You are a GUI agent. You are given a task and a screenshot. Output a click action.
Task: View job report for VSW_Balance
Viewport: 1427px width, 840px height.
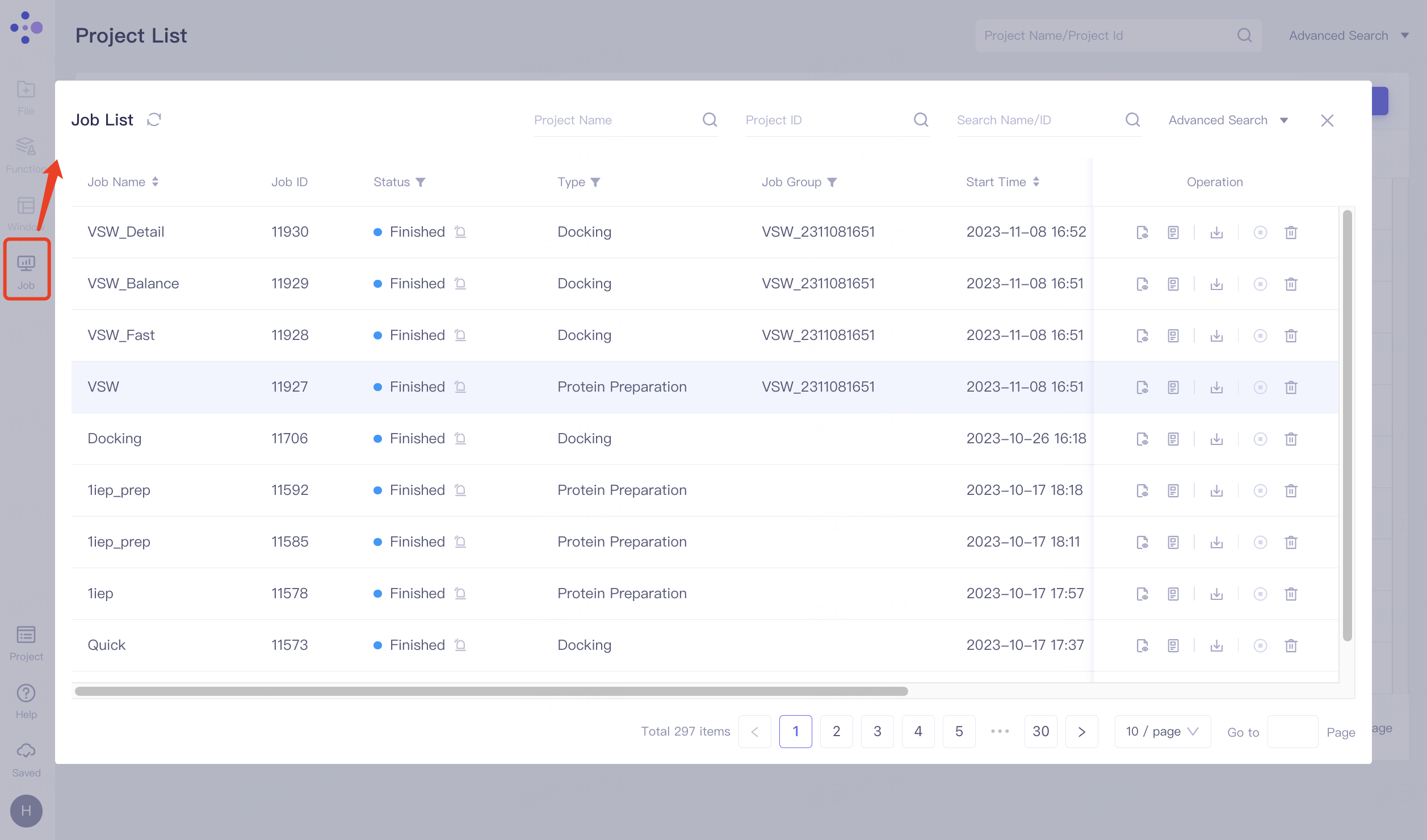pyautogui.click(x=1173, y=284)
